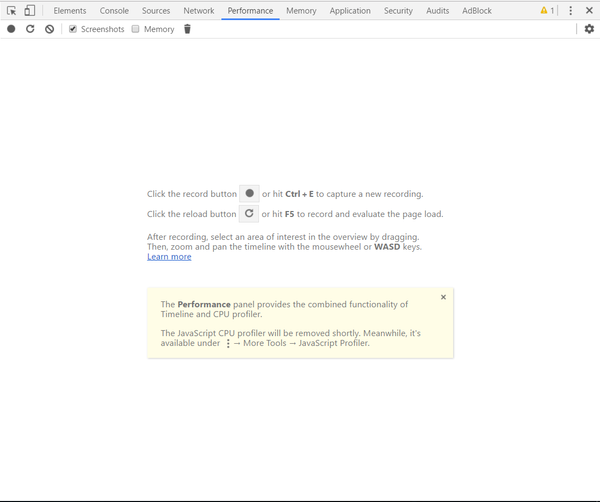
Task: Click the trash can collect garbage icon
Action: click(x=187, y=29)
